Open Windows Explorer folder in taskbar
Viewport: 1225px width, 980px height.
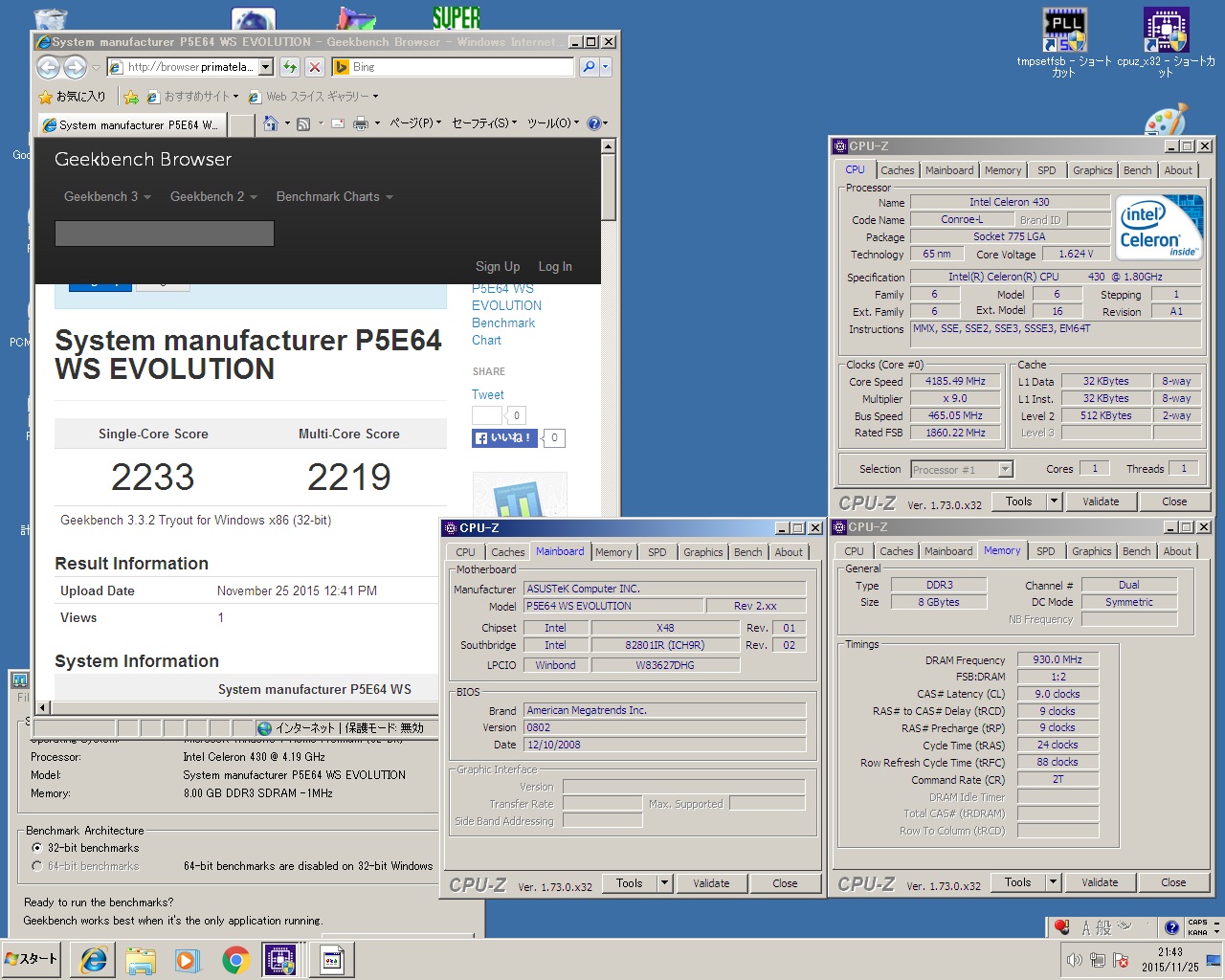pos(141,960)
